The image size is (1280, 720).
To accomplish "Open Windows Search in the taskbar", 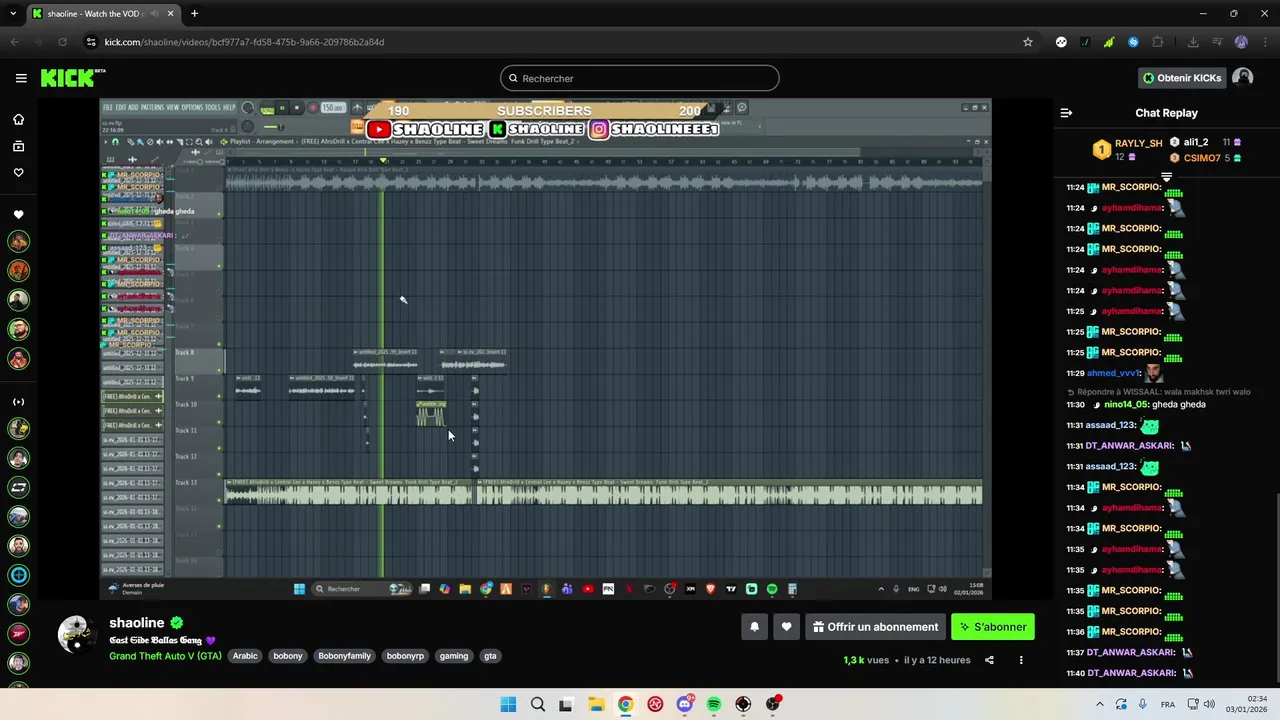I will coord(537,704).
